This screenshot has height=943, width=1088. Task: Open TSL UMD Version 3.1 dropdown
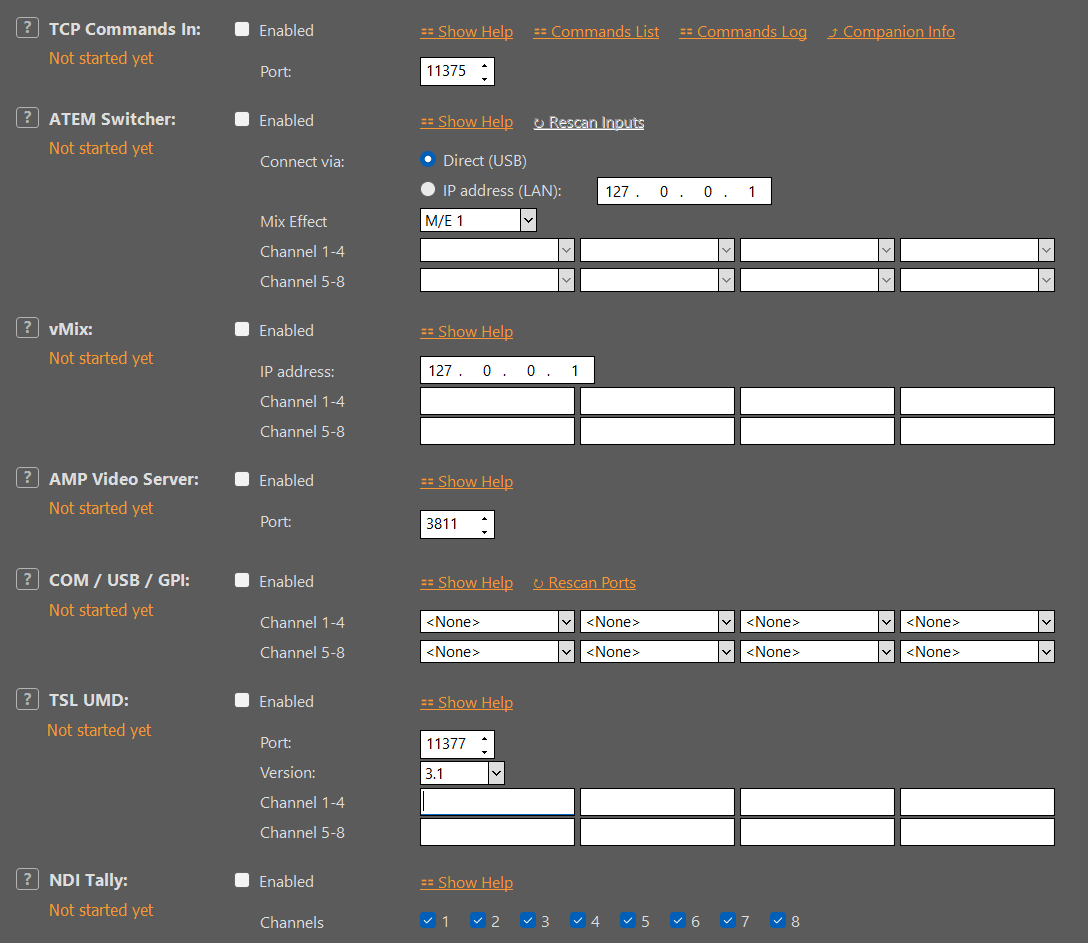[462, 773]
